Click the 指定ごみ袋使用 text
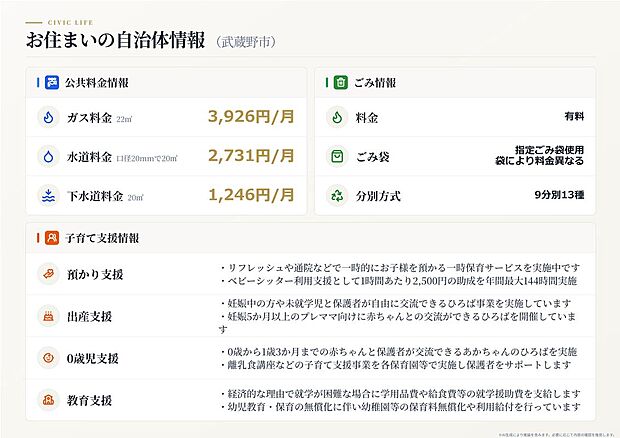Image resolution: width=620 pixels, height=438 pixels. tap(549, 150)
